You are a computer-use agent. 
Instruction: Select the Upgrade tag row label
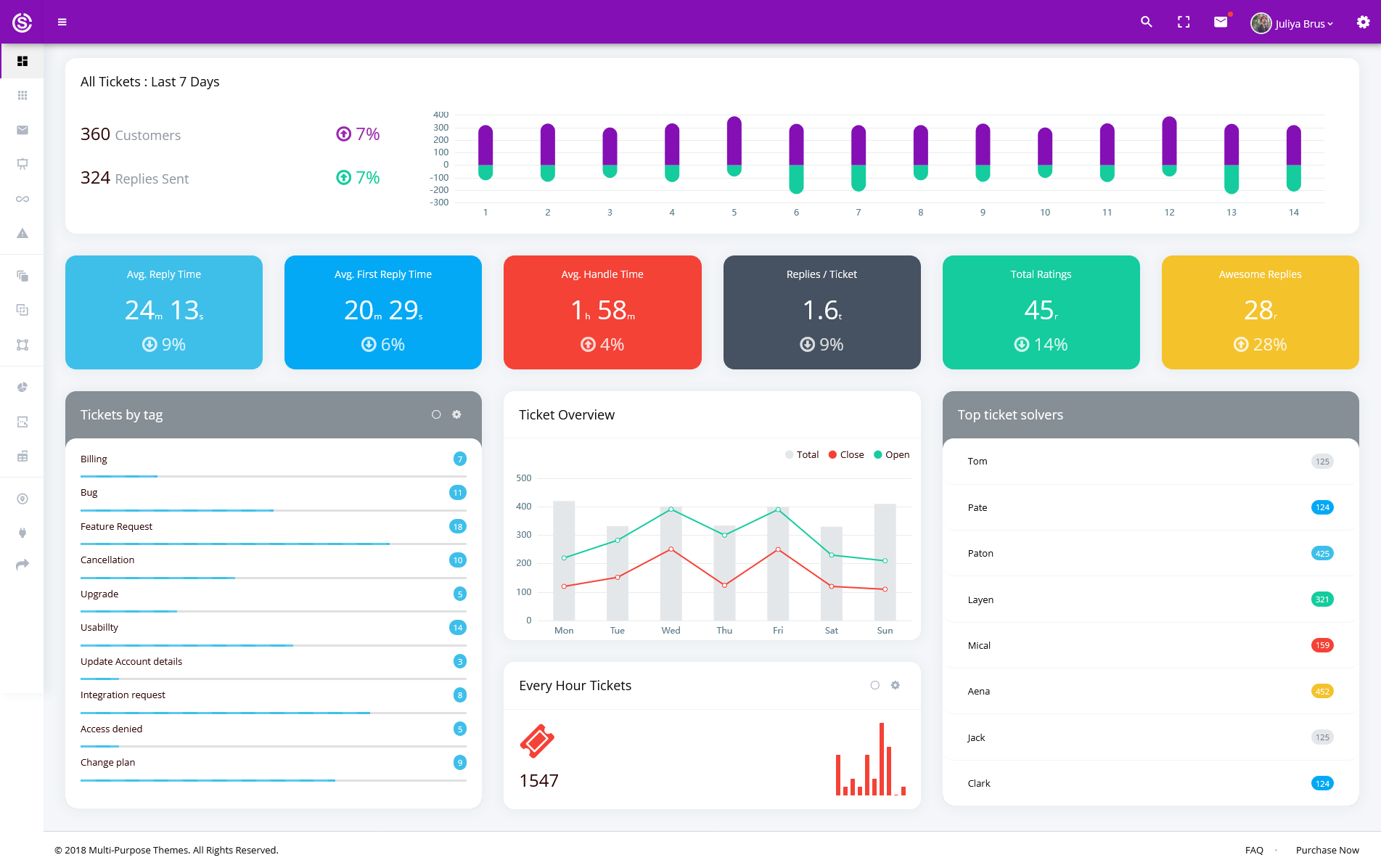point(99,594)
